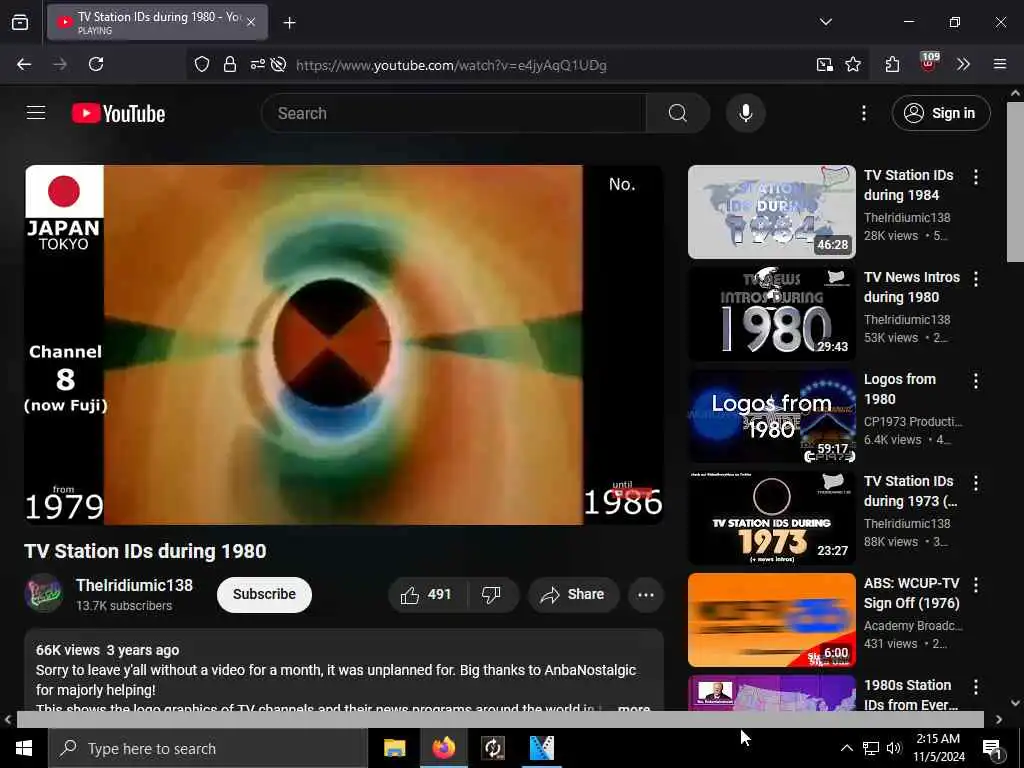Image resolution: width=1024 pixels, height=768 pixels.
Task: Open more actions ellipsis under video
Action: (x=646, y=594)
